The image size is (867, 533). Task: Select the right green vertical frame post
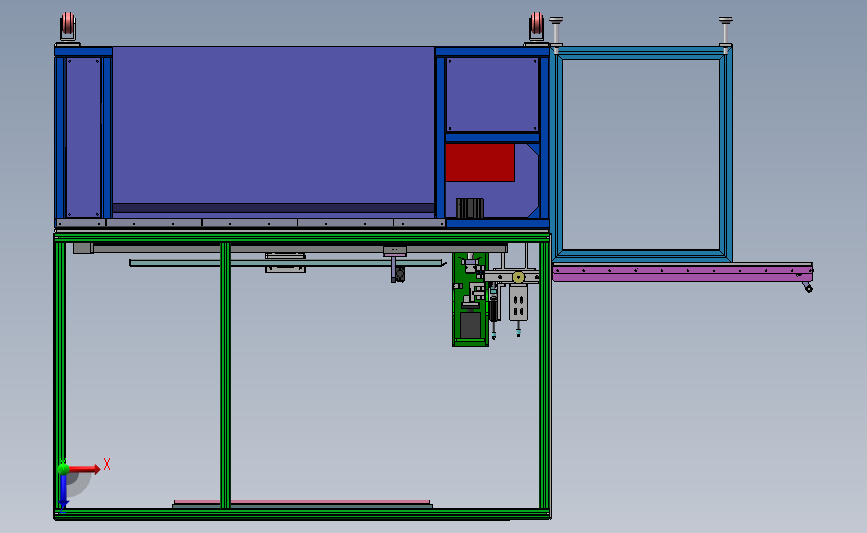pos(545,375)
